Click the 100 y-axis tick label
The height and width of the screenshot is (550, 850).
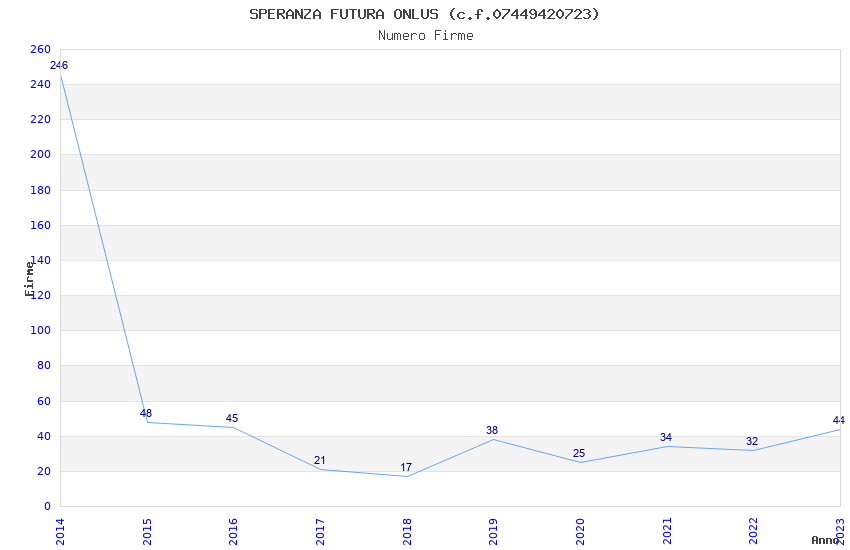(41, 331)
